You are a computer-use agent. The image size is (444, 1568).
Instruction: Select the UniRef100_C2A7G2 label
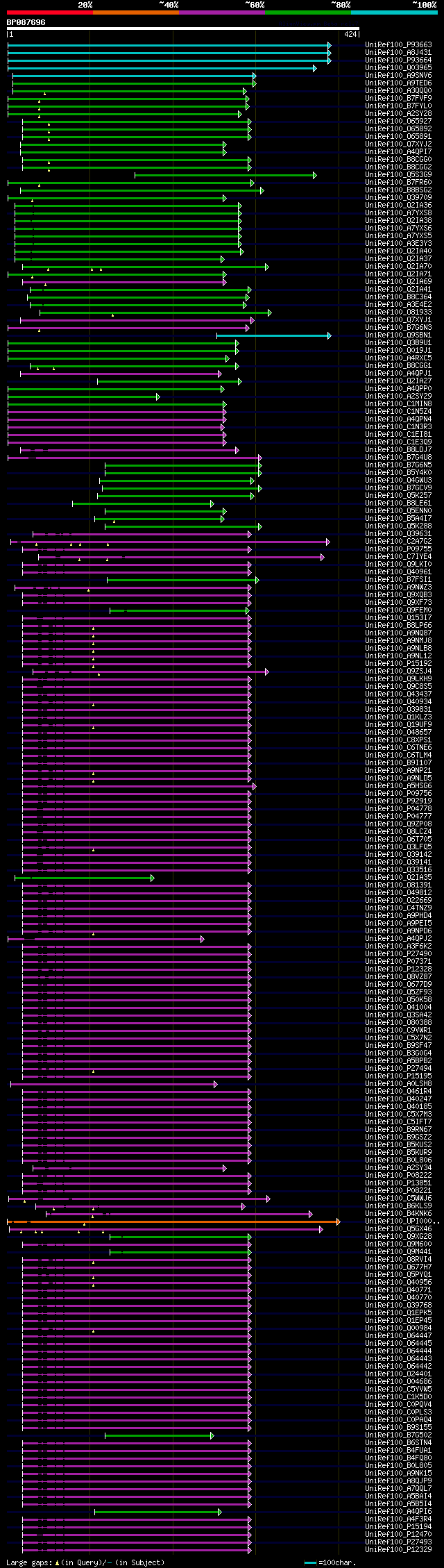398,542
